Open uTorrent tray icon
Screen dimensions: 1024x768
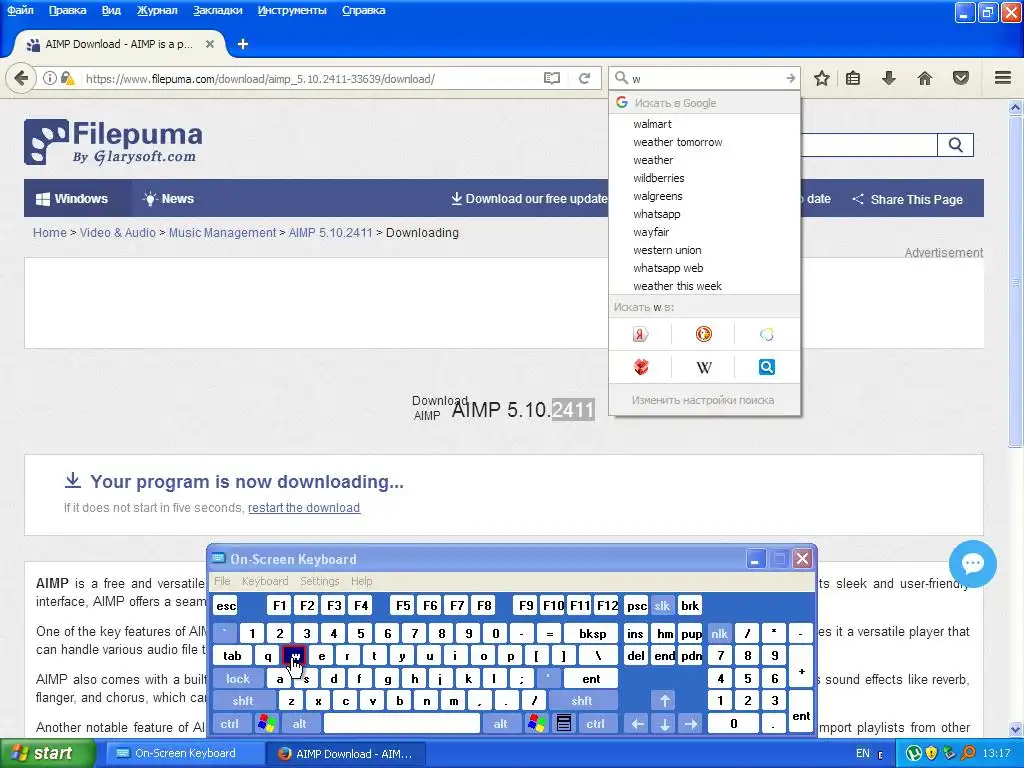click(914, 754)
